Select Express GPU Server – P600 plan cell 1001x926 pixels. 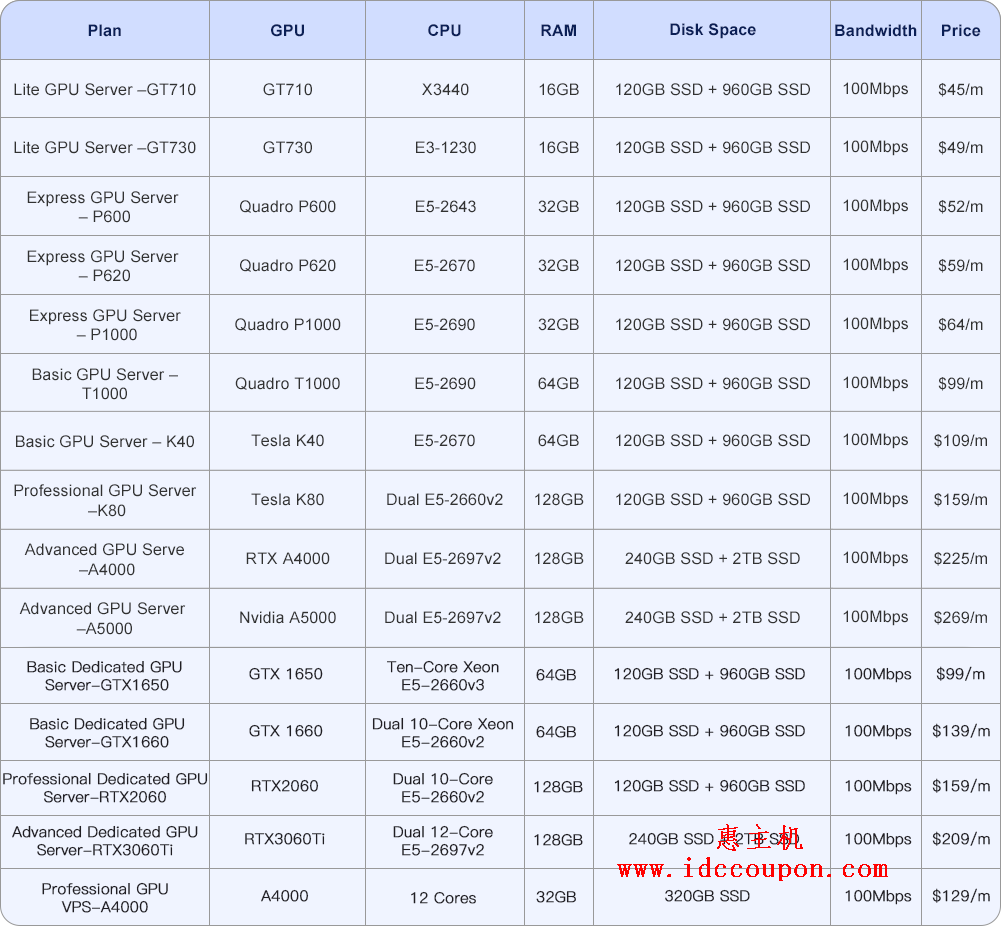coord(105,206)
